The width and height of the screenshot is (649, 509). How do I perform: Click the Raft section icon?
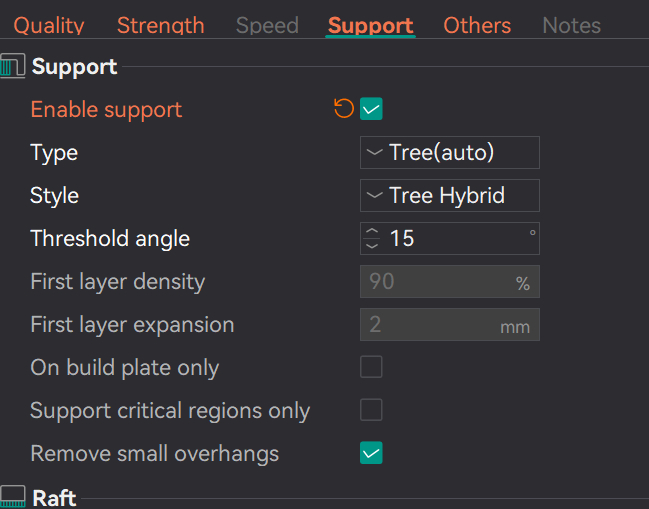[x=12, y=497]
